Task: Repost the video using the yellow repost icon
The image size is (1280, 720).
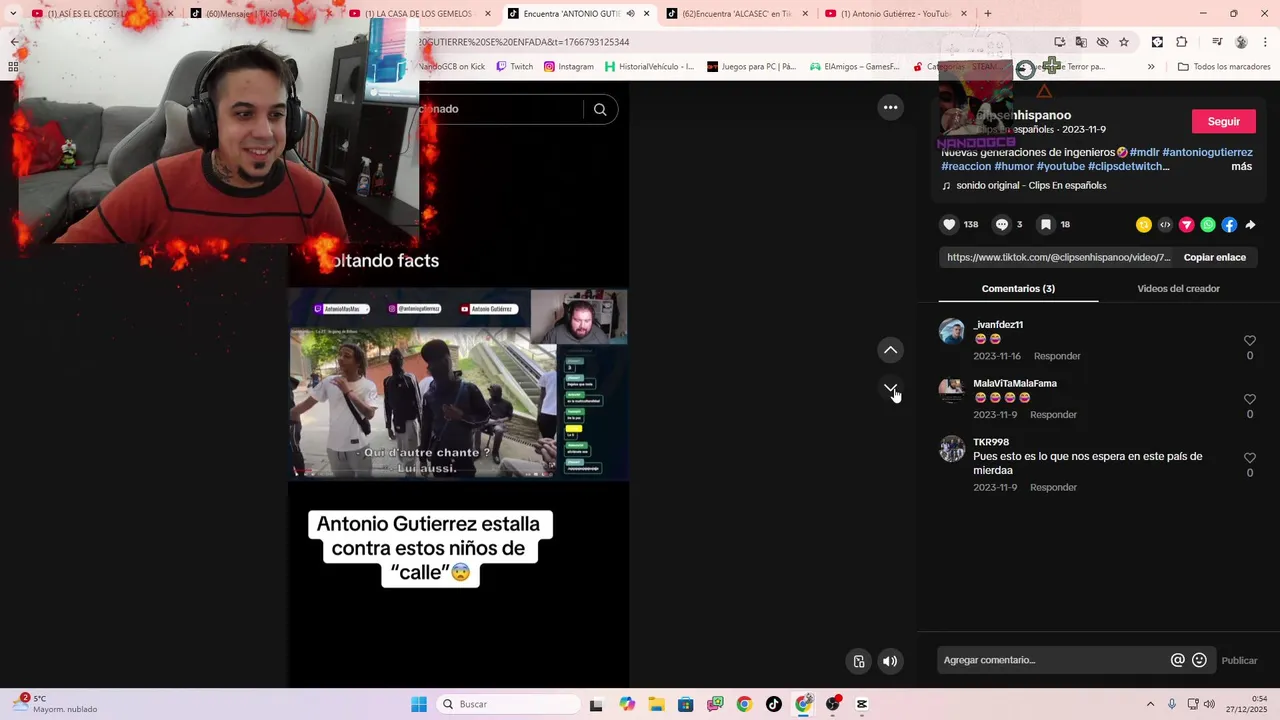Action: coord(1144,225)
